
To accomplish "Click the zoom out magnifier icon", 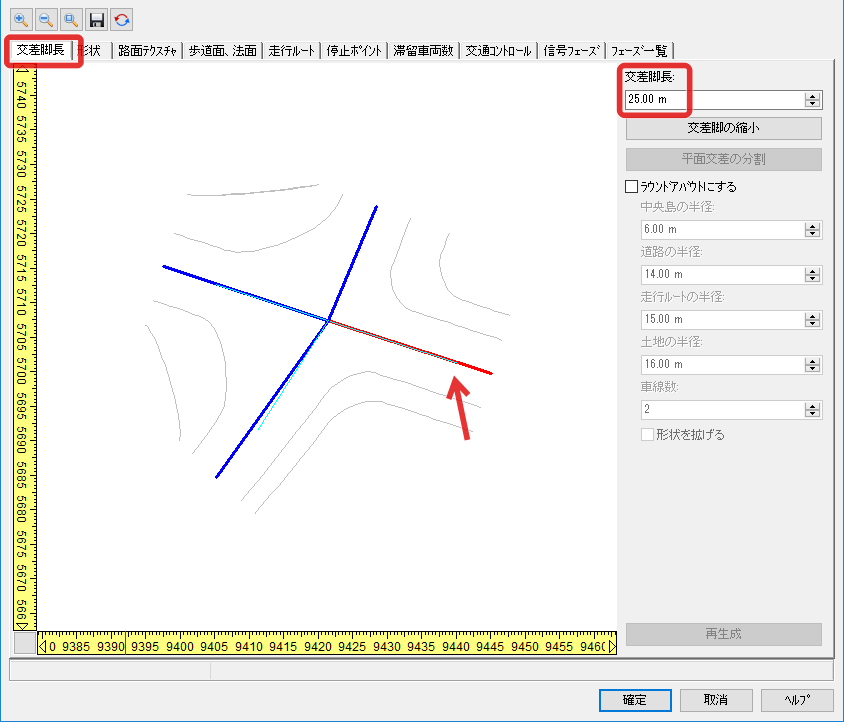I will pos(46,20).
